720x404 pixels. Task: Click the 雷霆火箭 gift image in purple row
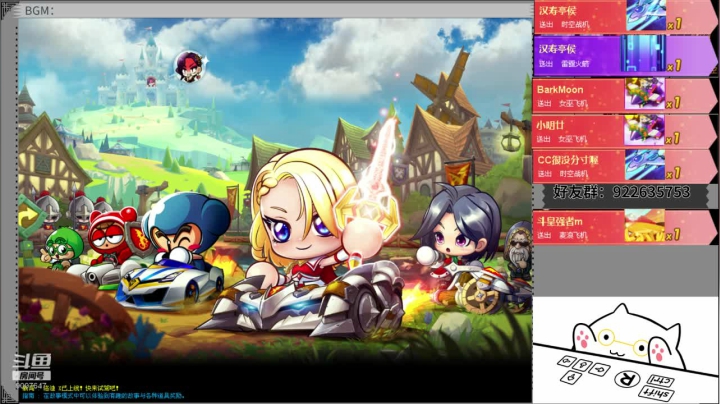coord(643,54)
